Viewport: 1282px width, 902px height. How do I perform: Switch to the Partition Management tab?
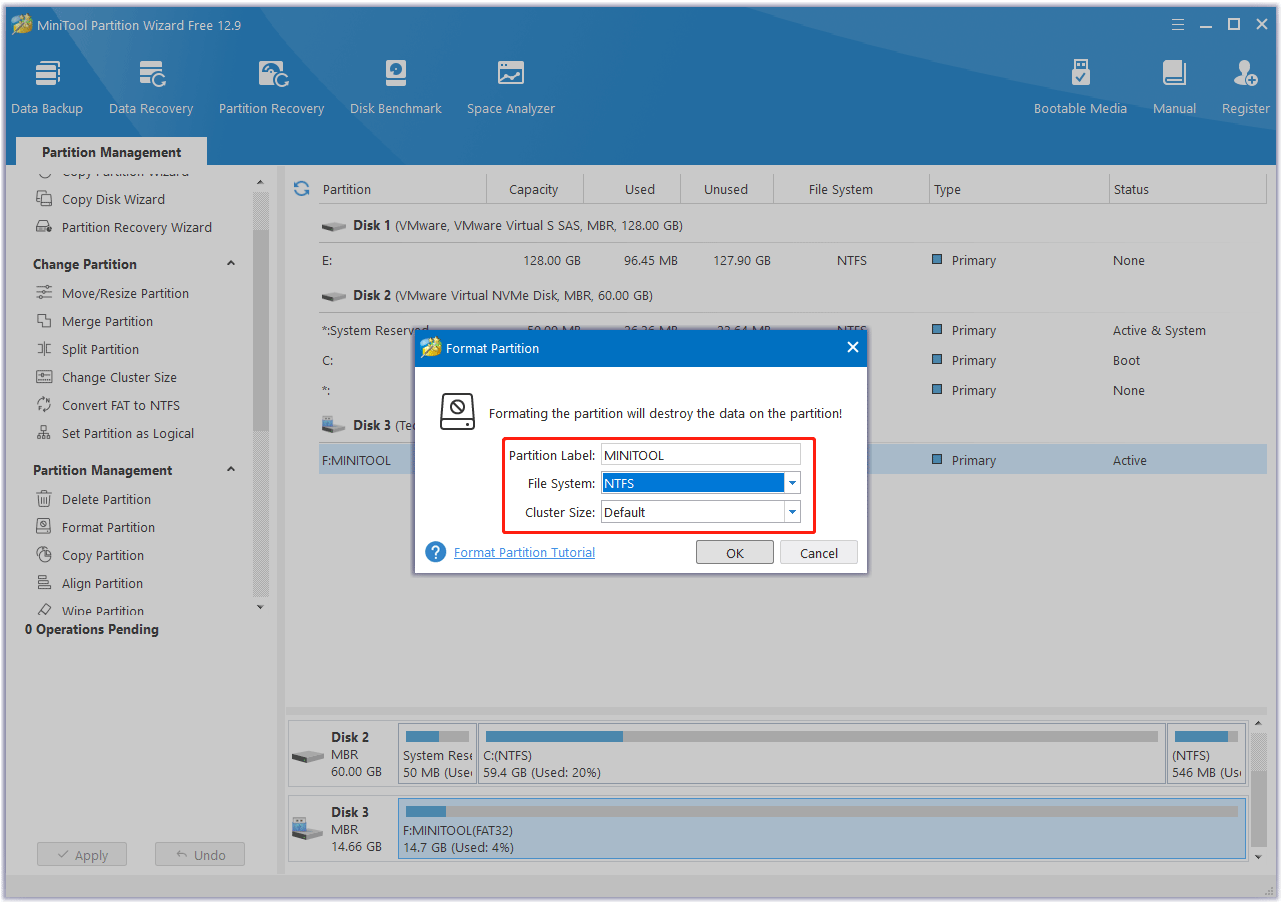point(110,151)
